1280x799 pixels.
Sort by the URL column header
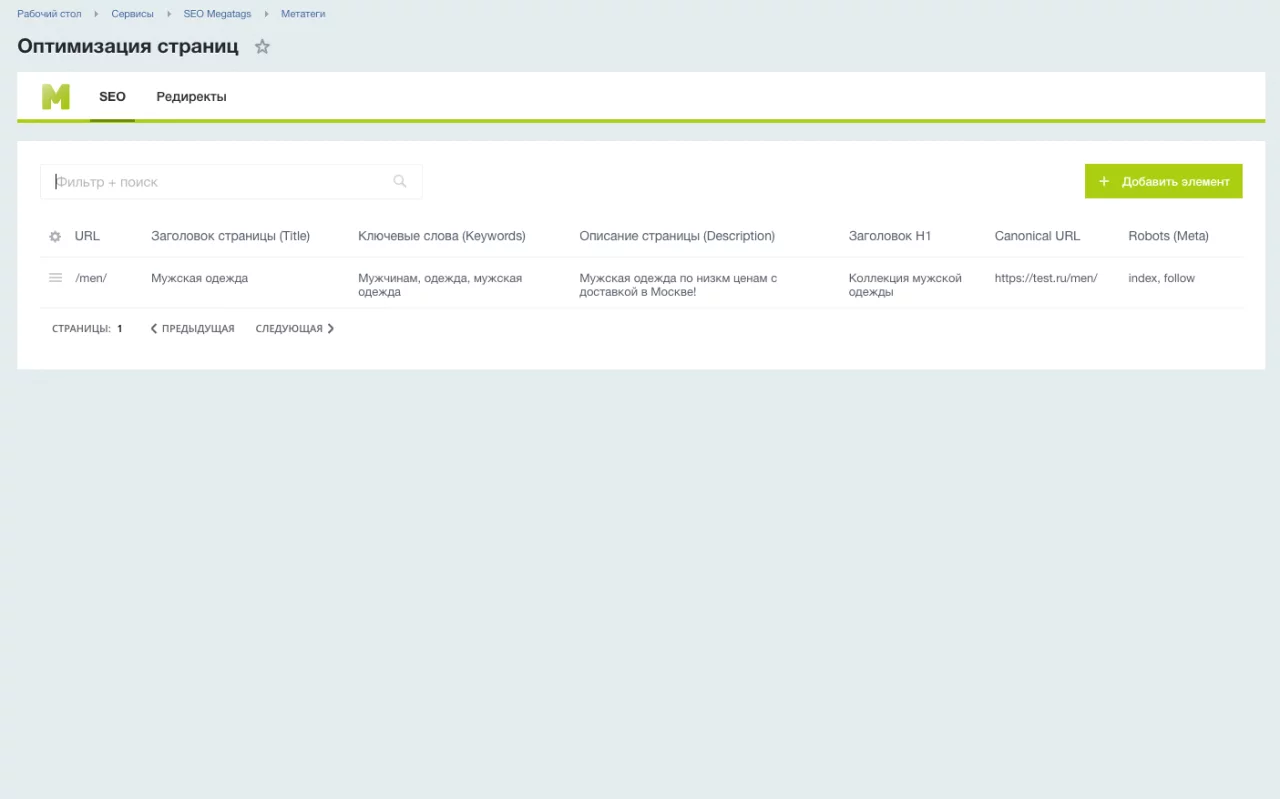[x=87, y=236]
